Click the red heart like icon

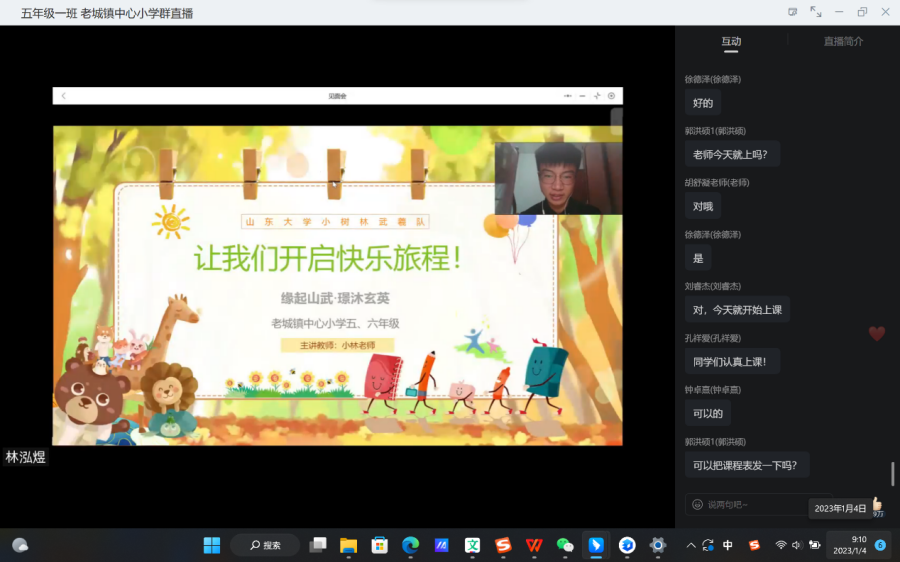coord(876,334)
